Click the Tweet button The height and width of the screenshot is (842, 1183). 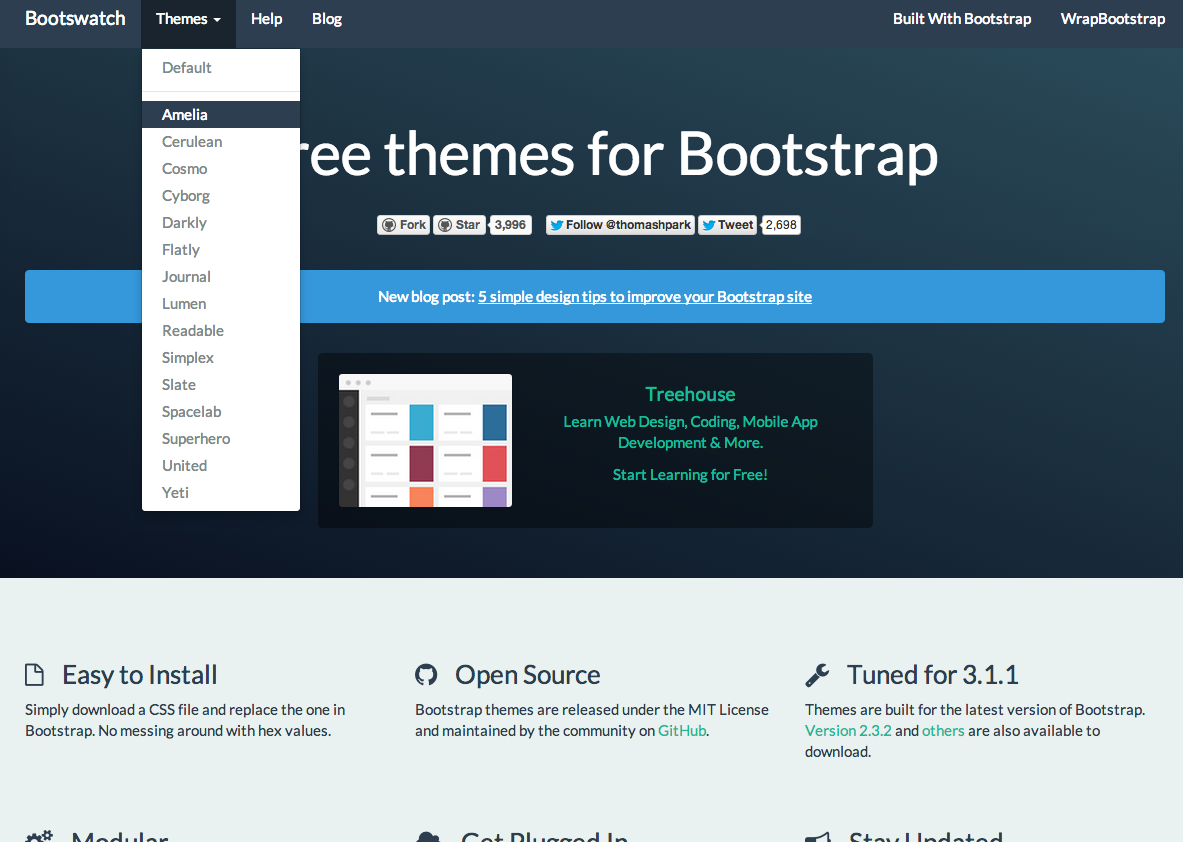click(x=727, y=225)
